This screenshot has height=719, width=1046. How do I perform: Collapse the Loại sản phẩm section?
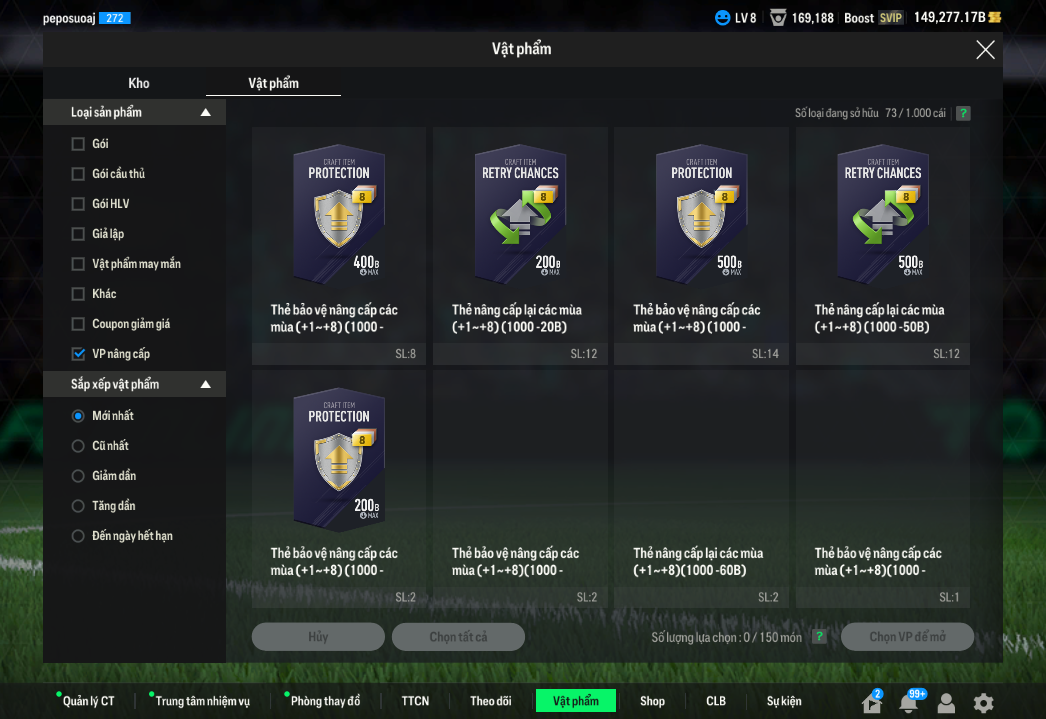coord(206,113)
